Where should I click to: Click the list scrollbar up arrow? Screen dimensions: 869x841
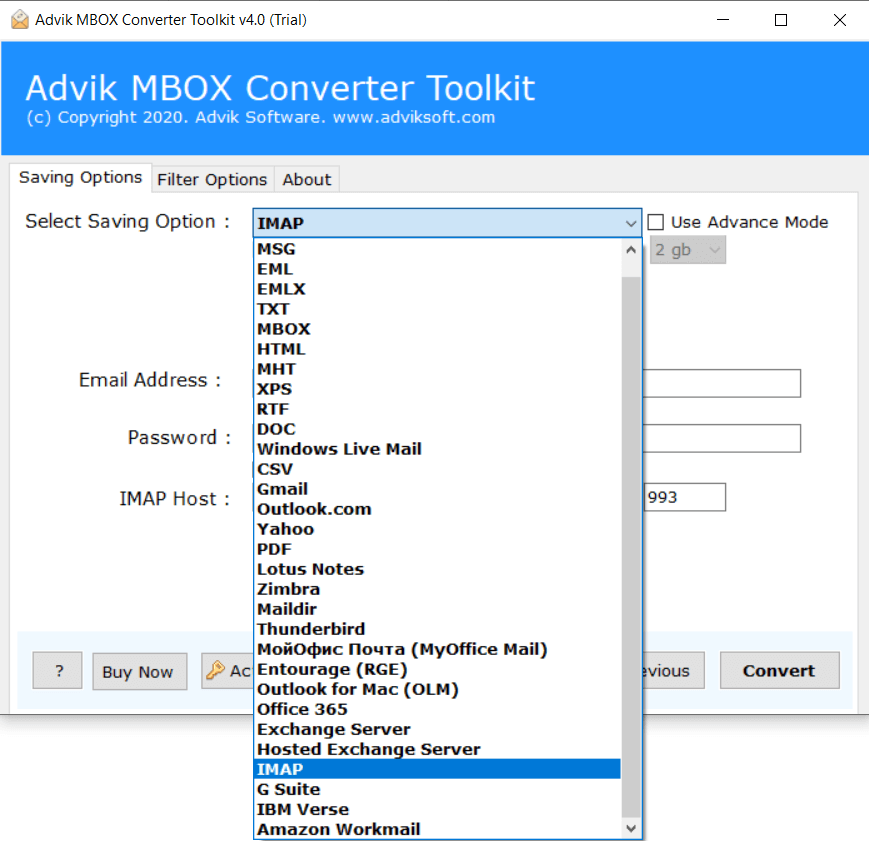click(631, 250)
